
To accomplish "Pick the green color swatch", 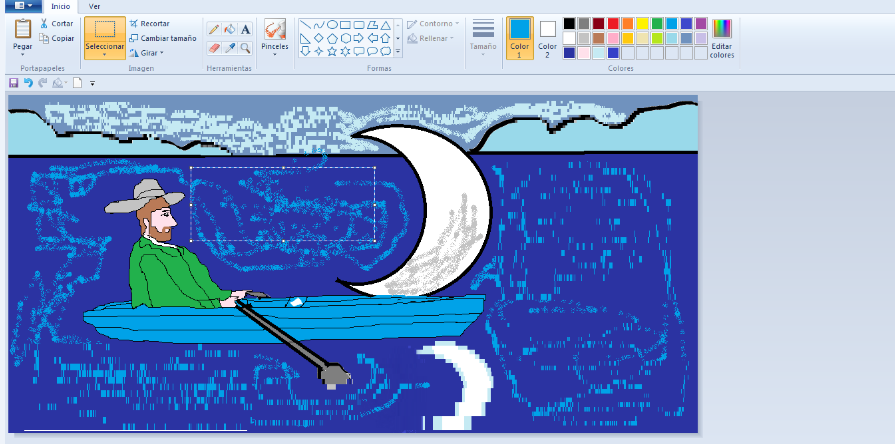I will [657, 23].
